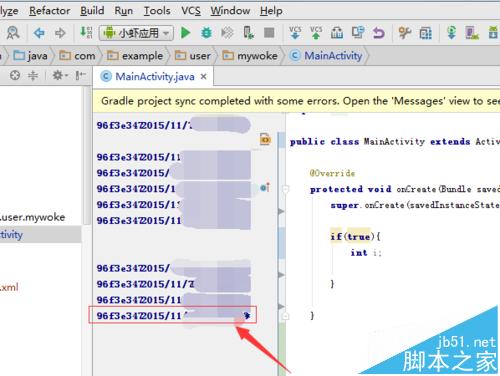Open the Help menu
500x376 pixels.
pos(271,11)
